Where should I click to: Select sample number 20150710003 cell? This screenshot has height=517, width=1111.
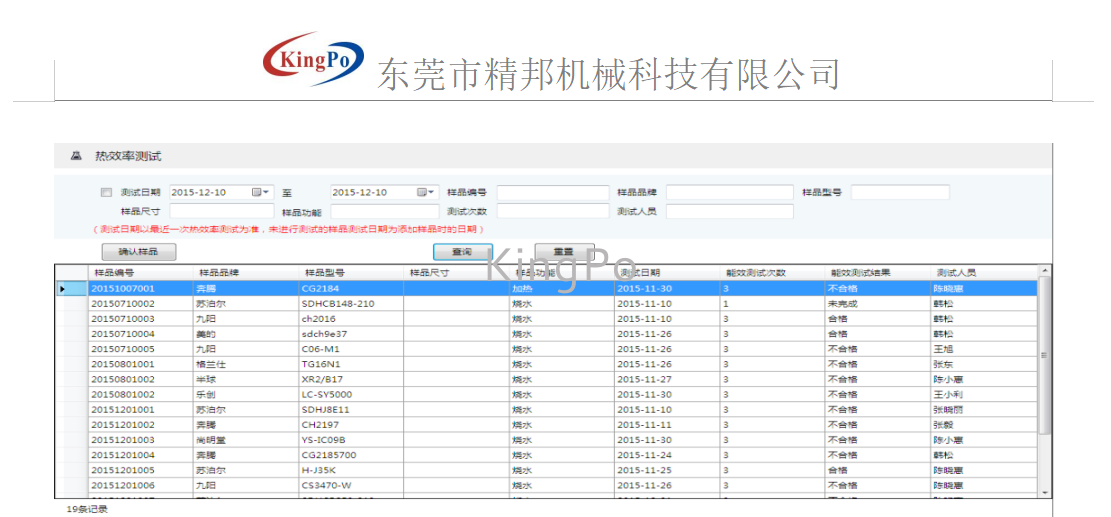tap(140, 319)
